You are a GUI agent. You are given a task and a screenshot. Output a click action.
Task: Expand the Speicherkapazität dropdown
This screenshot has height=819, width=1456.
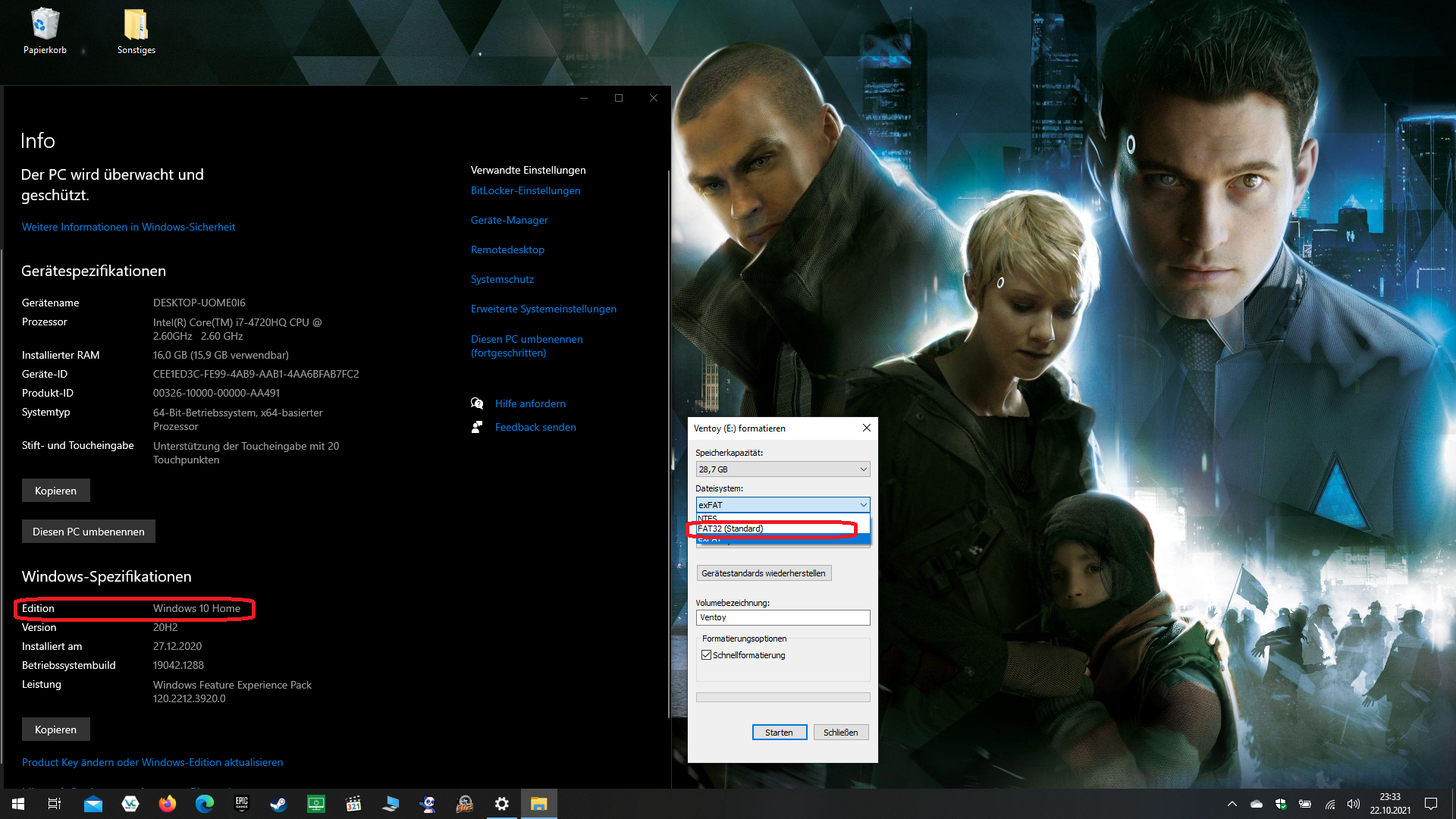[x=783, y=469]
